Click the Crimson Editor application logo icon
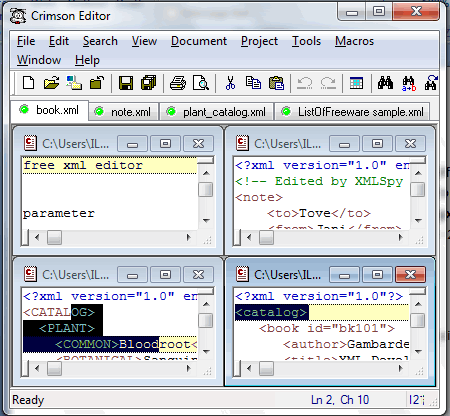450x416 pixels. [18, 16]
